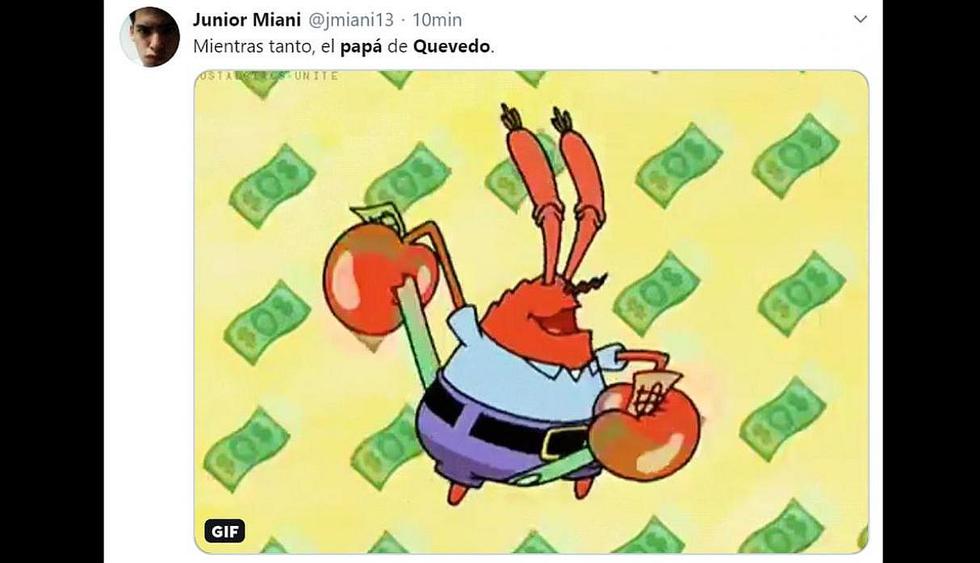980x563 pixels.
Task: Click the bold word Quevedo in the tweet
Action: pos(451,47)
